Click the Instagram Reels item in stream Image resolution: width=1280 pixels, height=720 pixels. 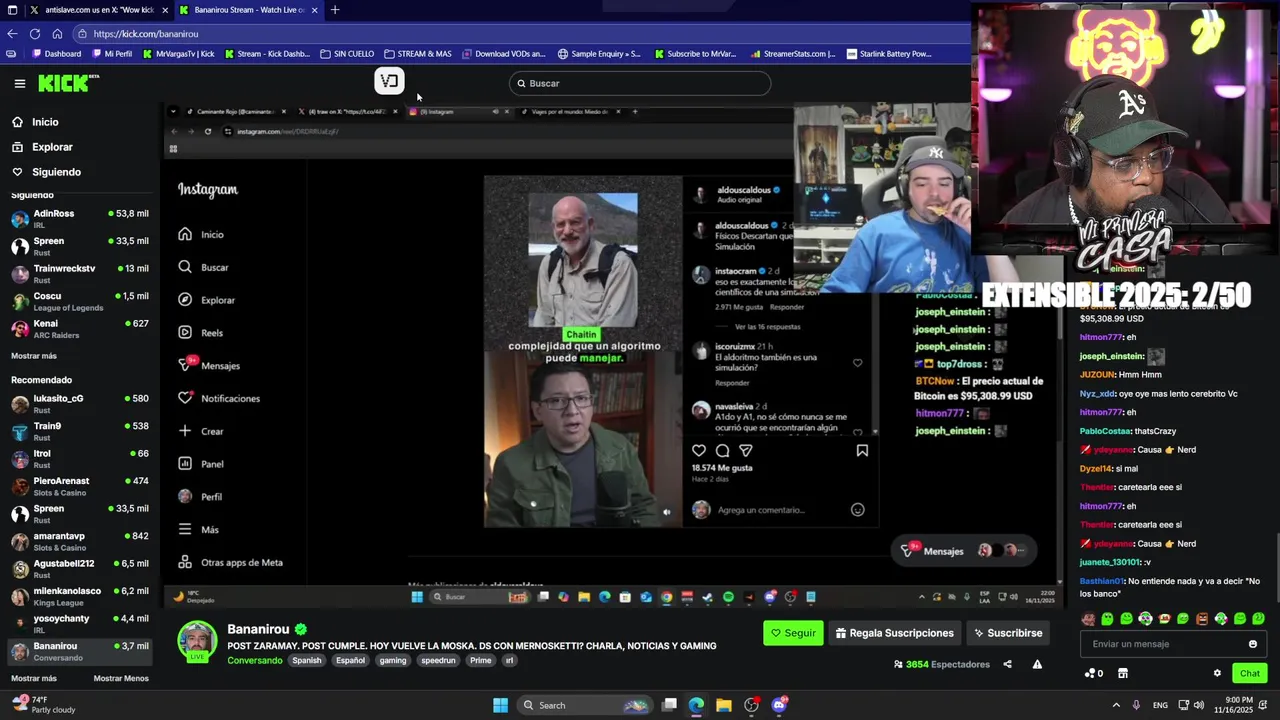pyautogui.click(x=201, y=333)
